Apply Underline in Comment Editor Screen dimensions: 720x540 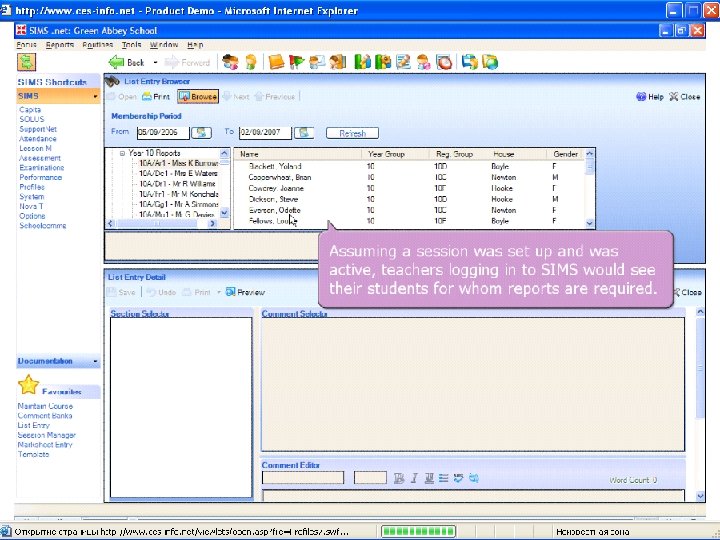coord(429,478)
